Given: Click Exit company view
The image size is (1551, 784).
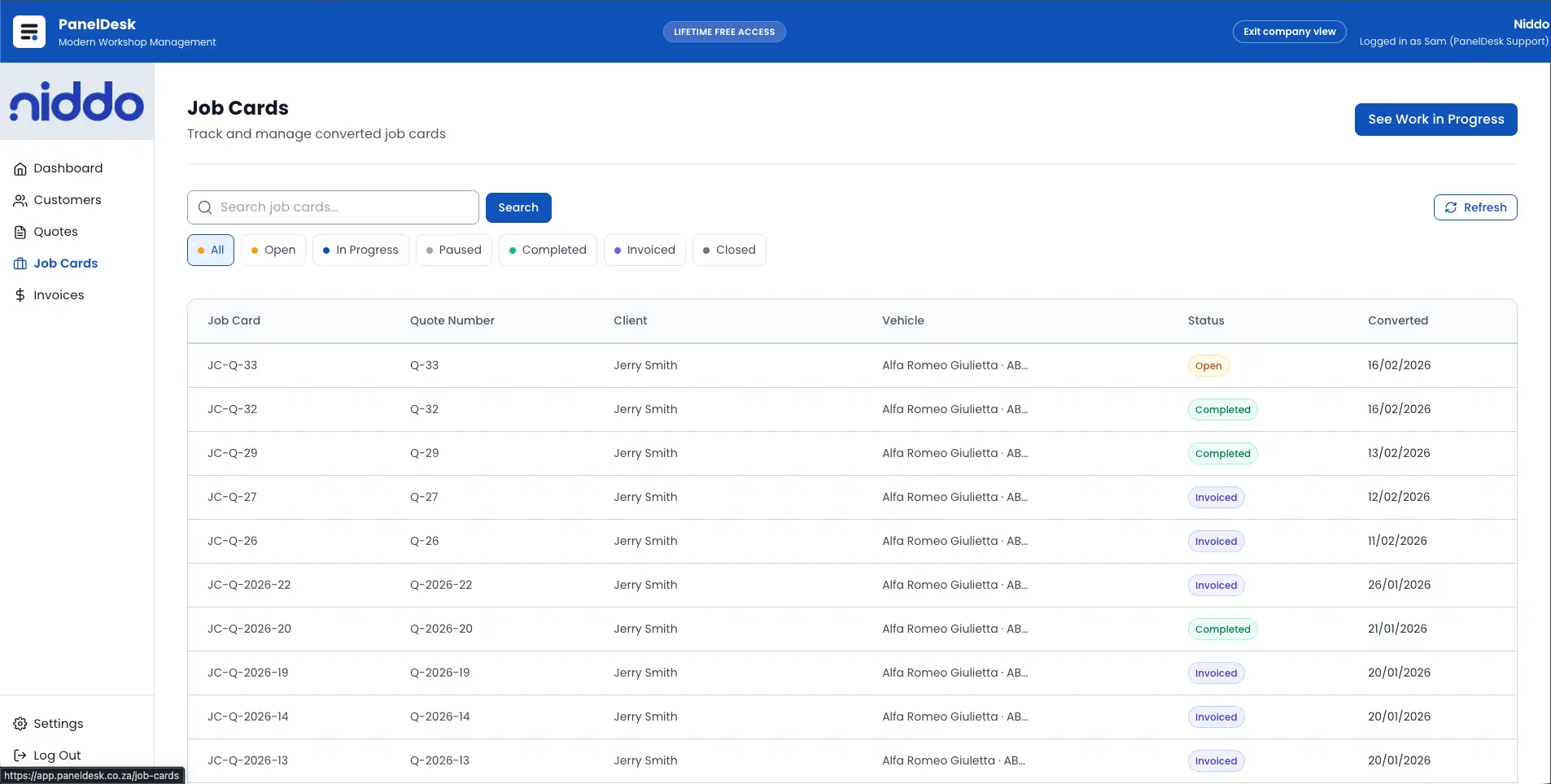Looking at the screenshot, I should 1289,32.
